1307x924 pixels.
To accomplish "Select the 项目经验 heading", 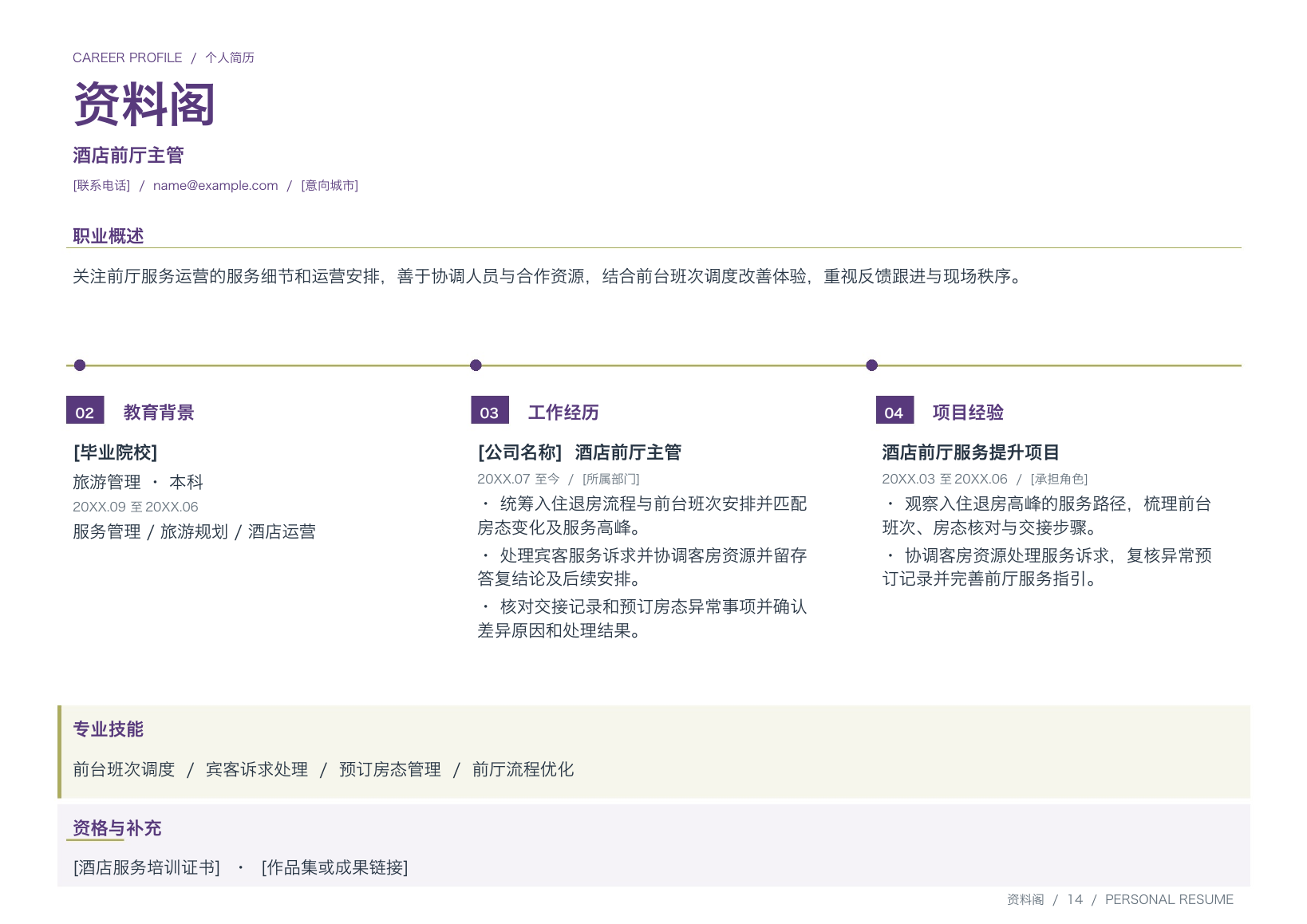I will (x=968, y=413).
